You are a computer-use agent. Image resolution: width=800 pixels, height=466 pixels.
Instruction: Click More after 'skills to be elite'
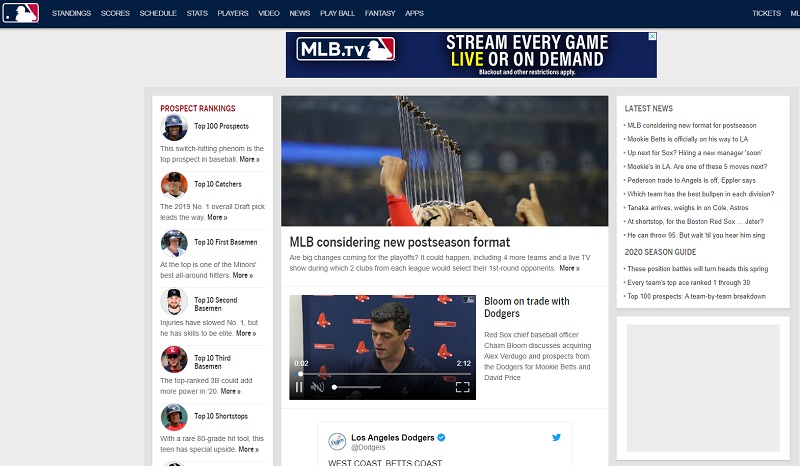pos(246,333)
